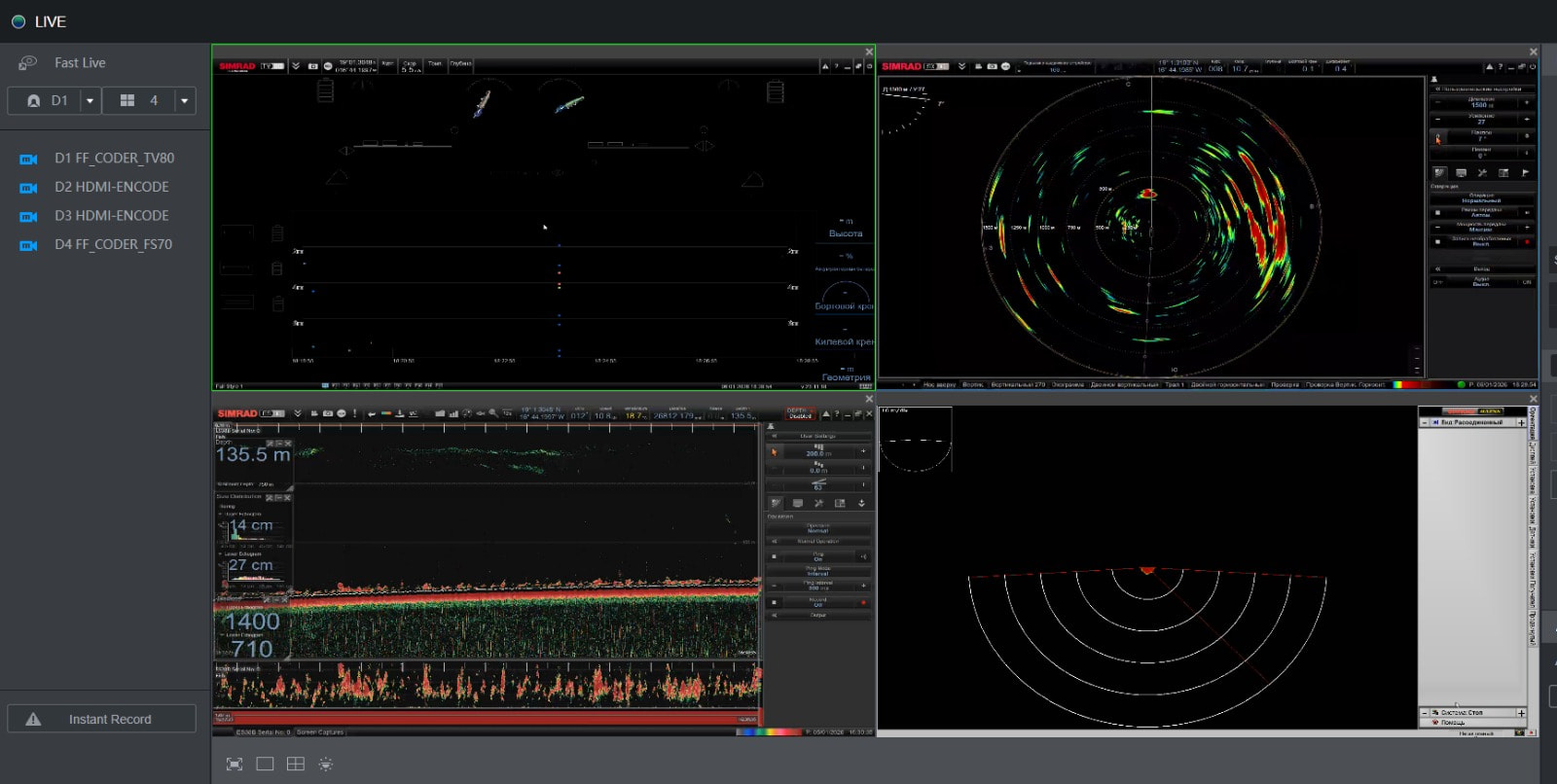Click the Fast Live eye icon
This screenshot has height=784, width=1557.
coord(28,62)
